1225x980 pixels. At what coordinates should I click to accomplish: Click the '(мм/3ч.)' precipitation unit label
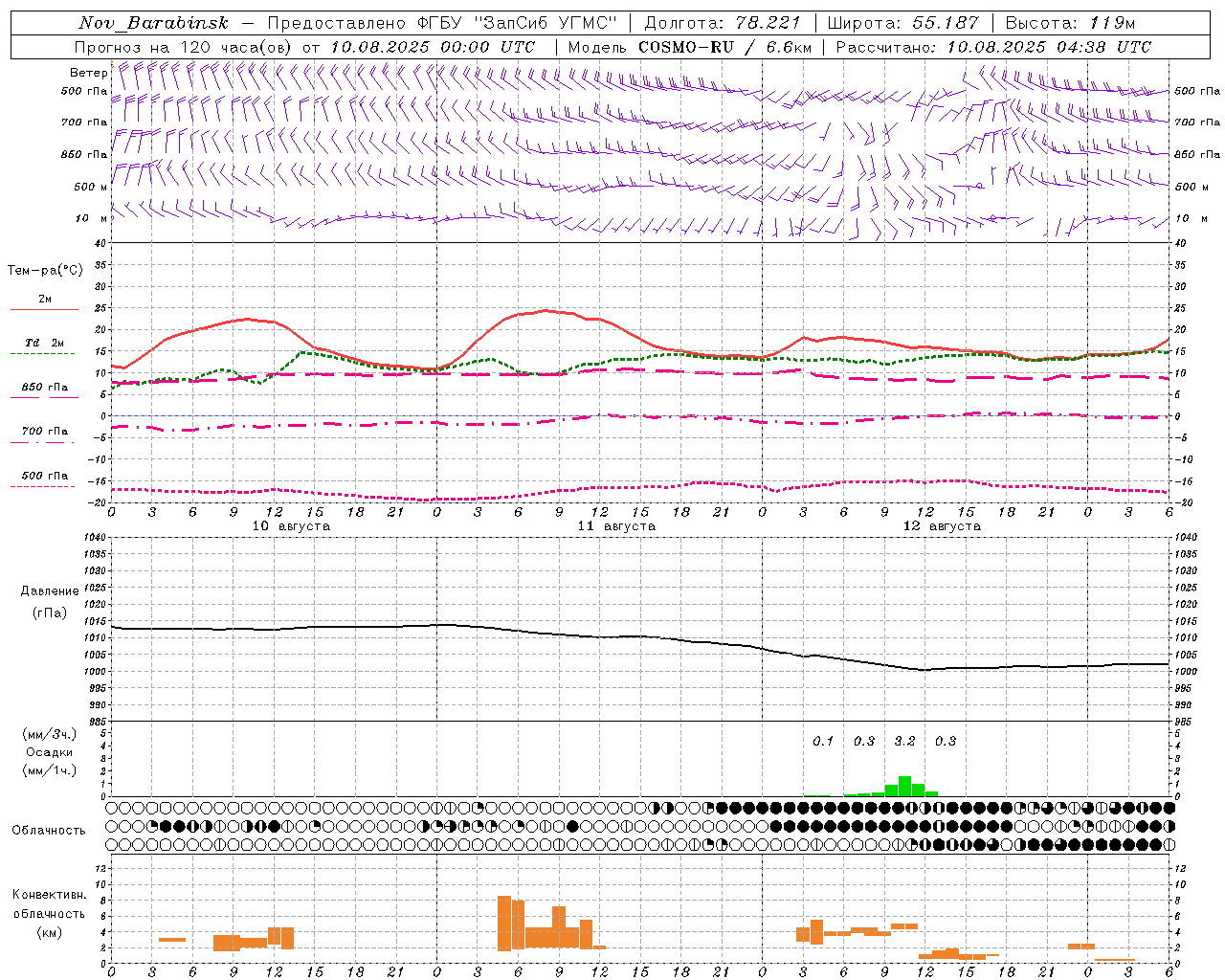pyautogui.click(x=50, y=734)
